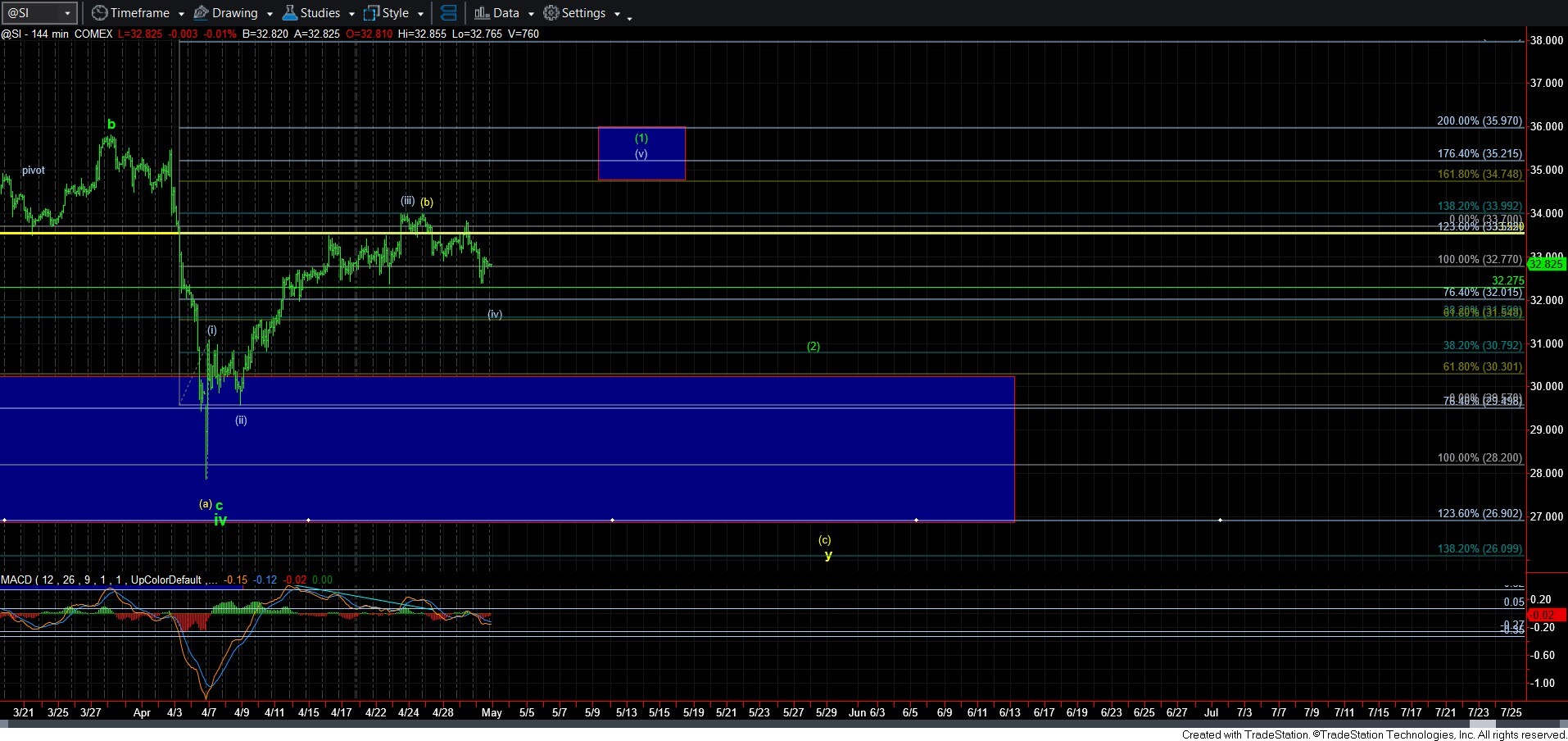Select the green 'b' wave label
This screenshot has height=741, width=1568.
[111, 125]
